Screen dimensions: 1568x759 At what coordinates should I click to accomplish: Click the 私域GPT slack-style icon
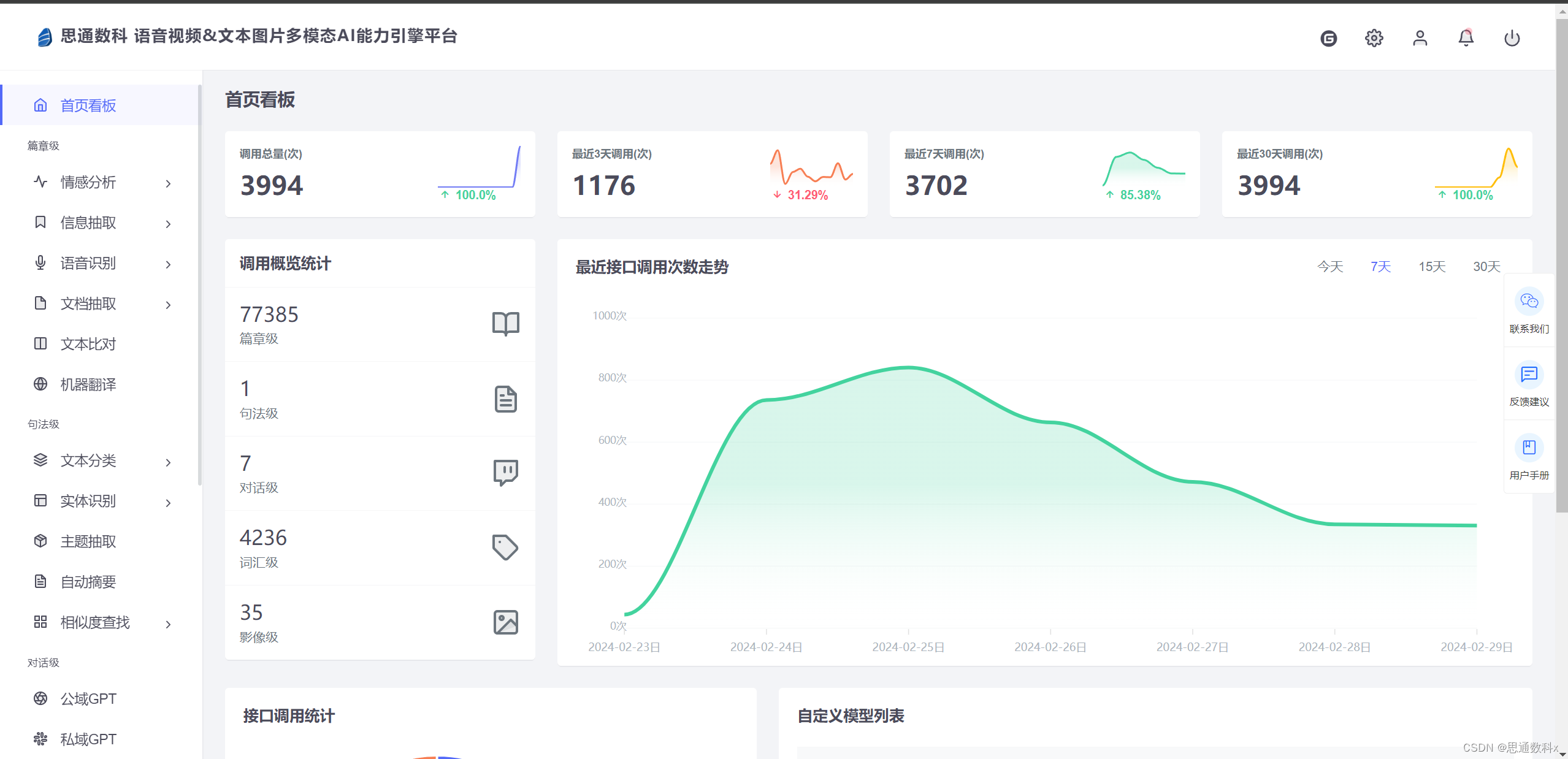click(40, 739)
